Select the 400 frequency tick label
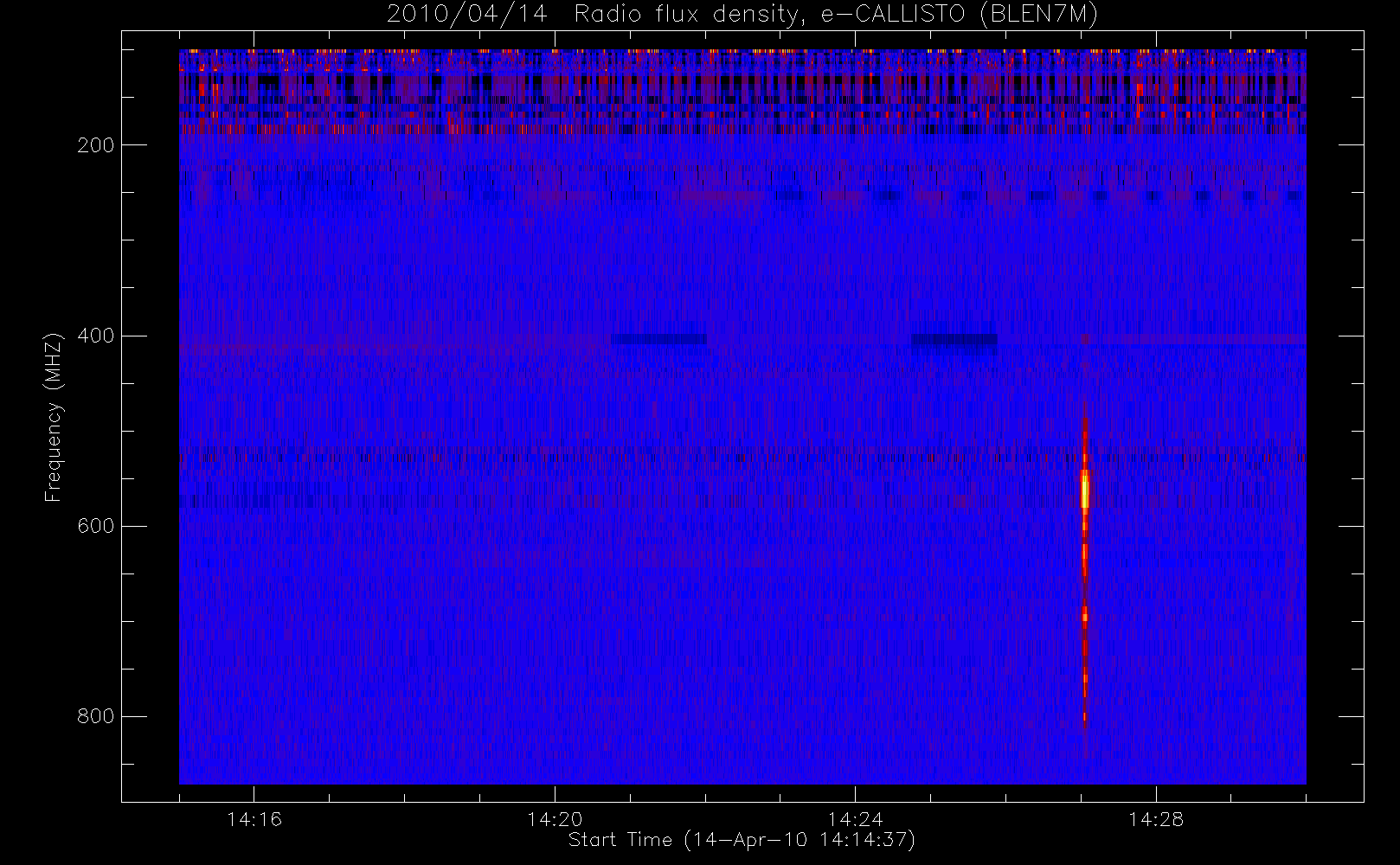The width and height of the screenshot is (1400, 865). 95,336
